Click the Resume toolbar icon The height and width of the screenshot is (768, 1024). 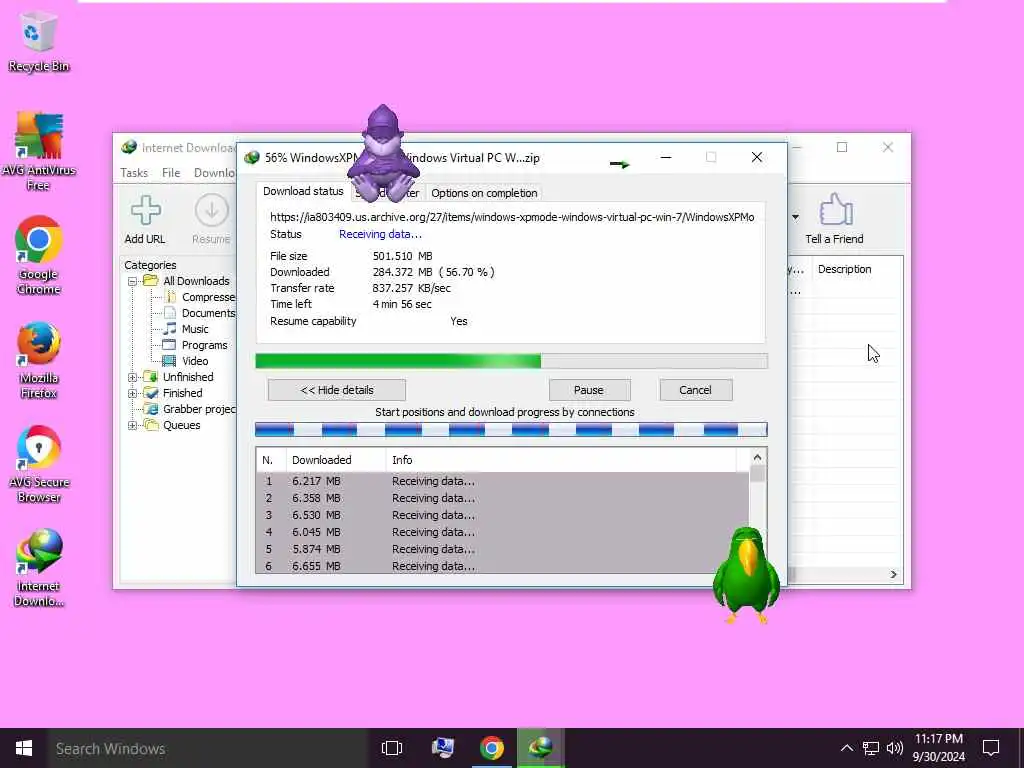coord(212,220)
